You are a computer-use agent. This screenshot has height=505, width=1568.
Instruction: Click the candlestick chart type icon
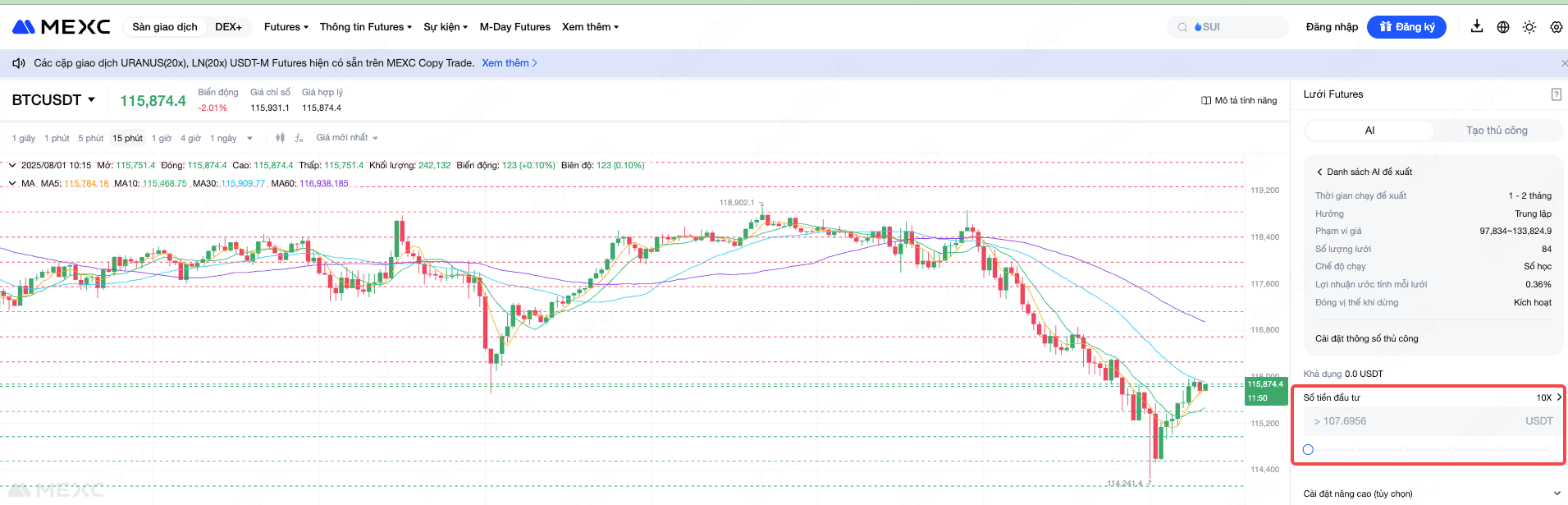click(281, 138)
